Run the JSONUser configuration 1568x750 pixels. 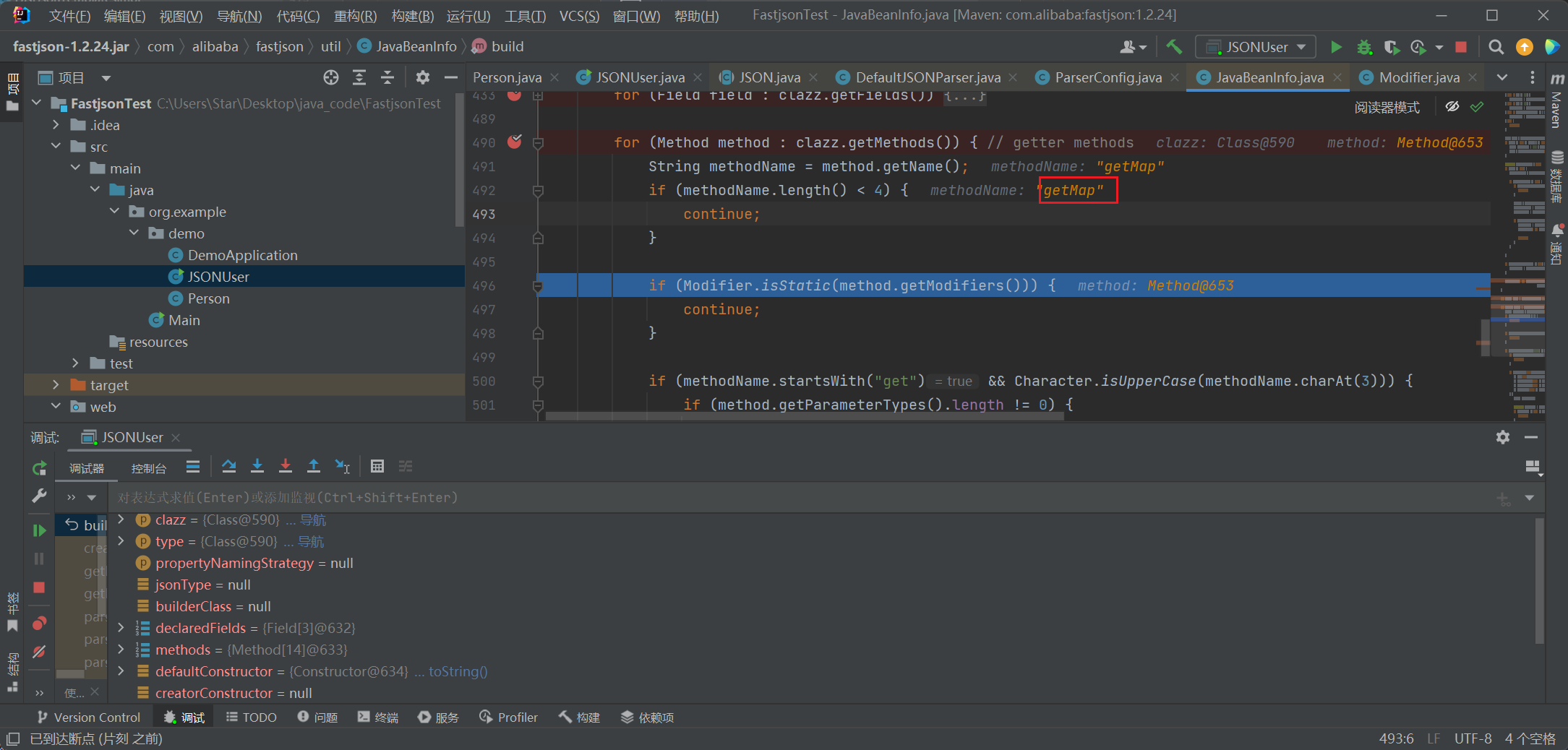(1336, 47)
